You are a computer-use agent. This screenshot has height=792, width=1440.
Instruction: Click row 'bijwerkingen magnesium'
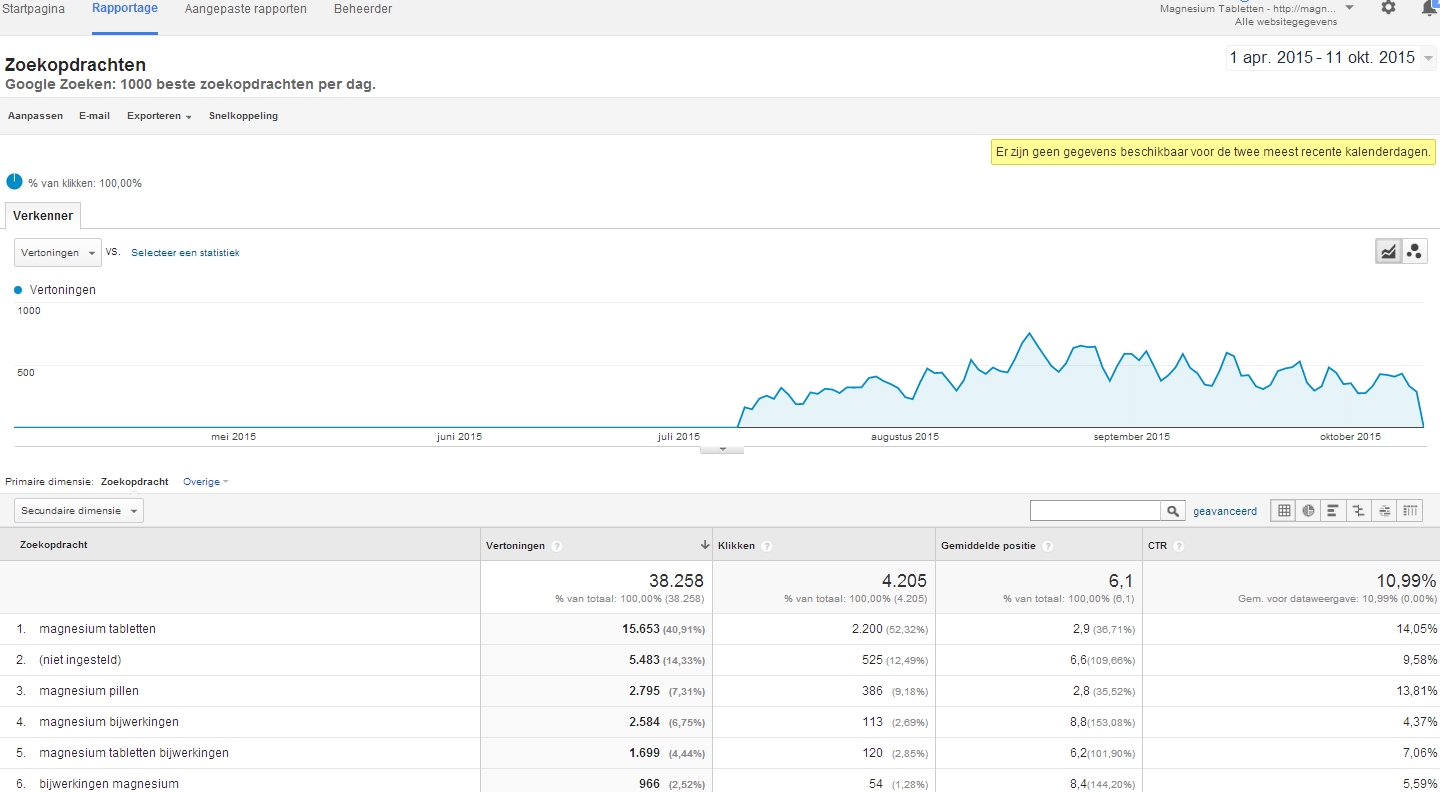pos(109,784)
